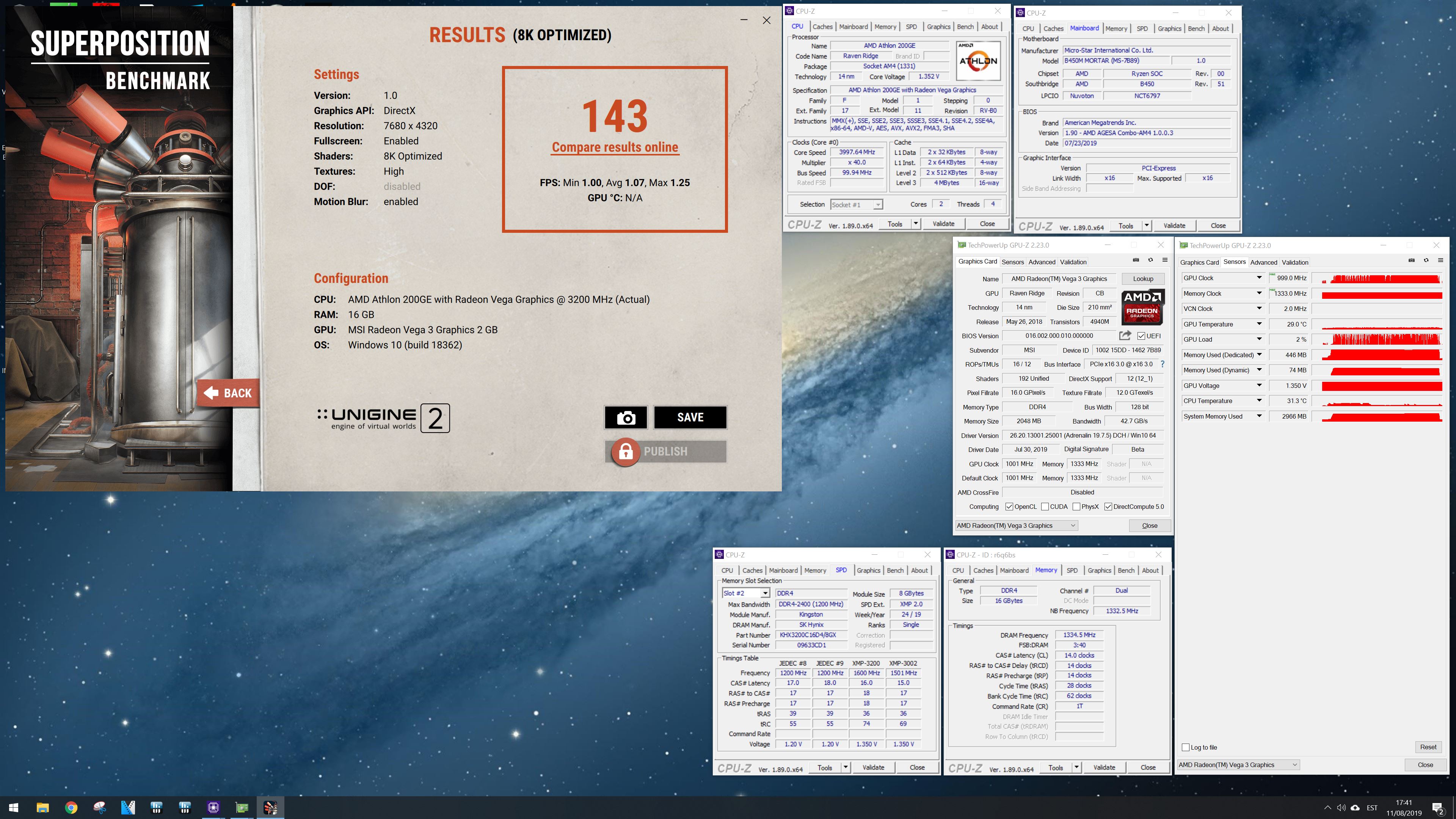Click refresh icon in GPU-Z Graphics Card window
1456x819 pixels.
click(x=1150, y=260)
